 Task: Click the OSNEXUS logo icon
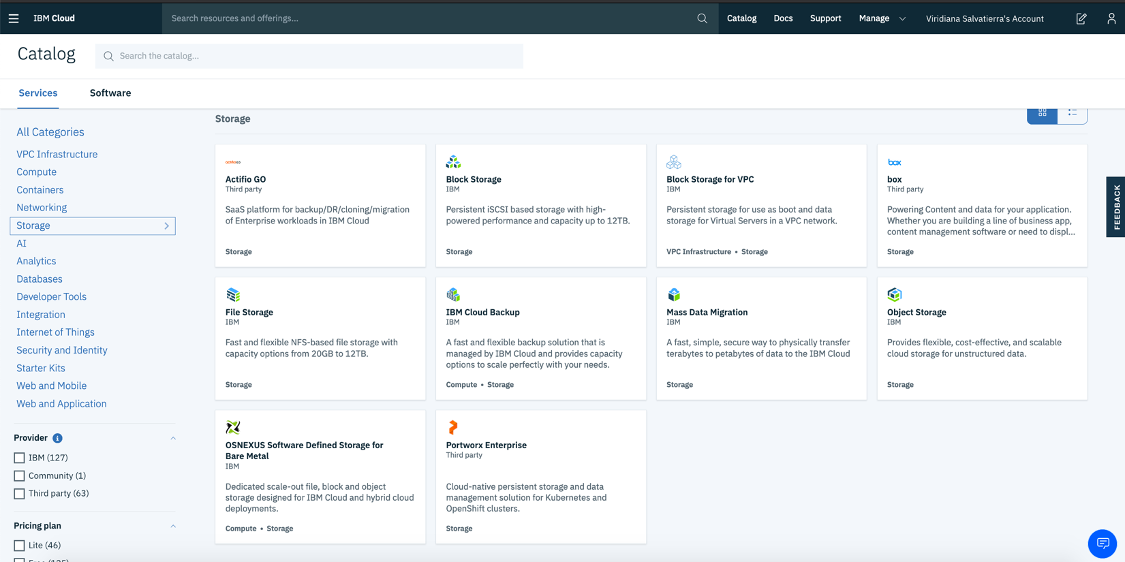pos(233,427)
